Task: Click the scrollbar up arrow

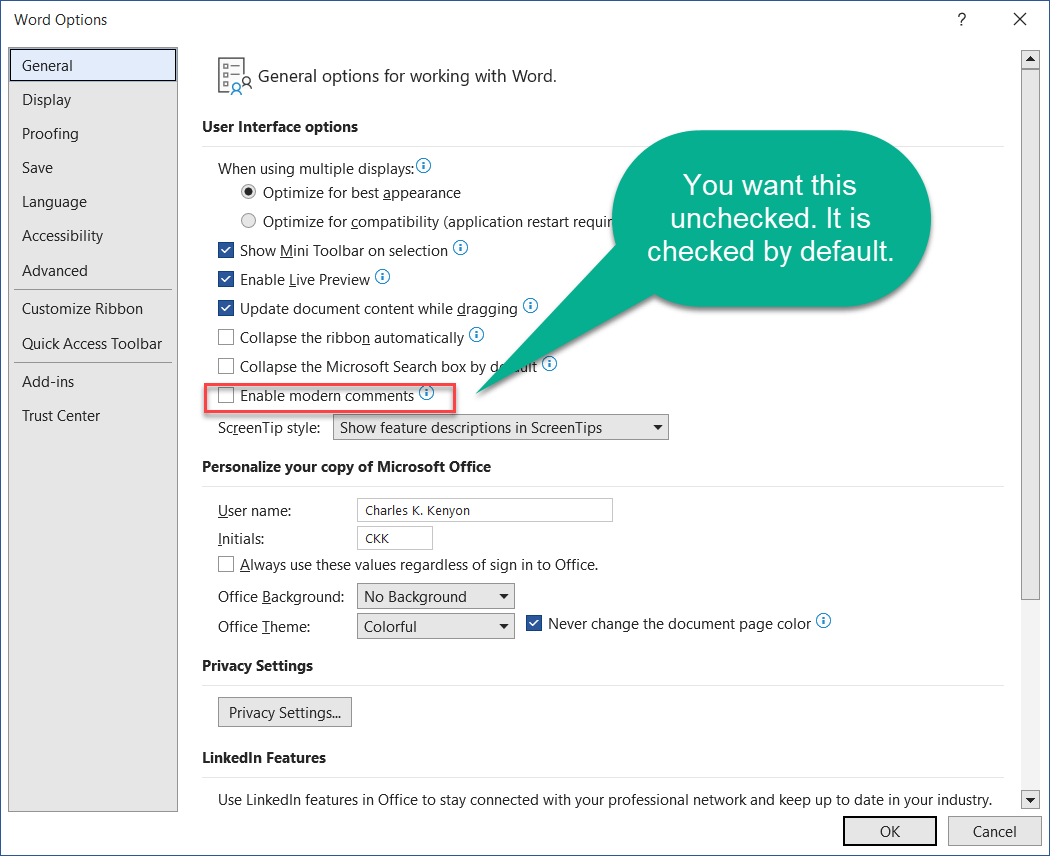Action: pos(1031,59)
